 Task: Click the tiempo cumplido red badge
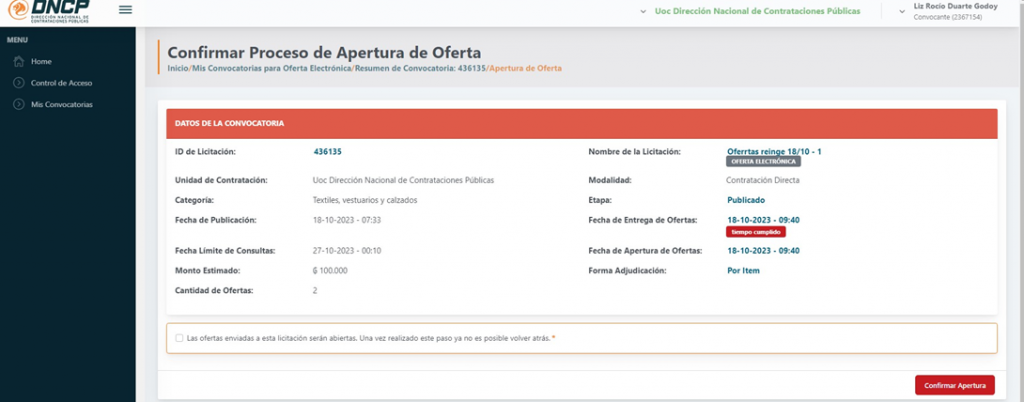pyautogui.click(x=756, y=232)
